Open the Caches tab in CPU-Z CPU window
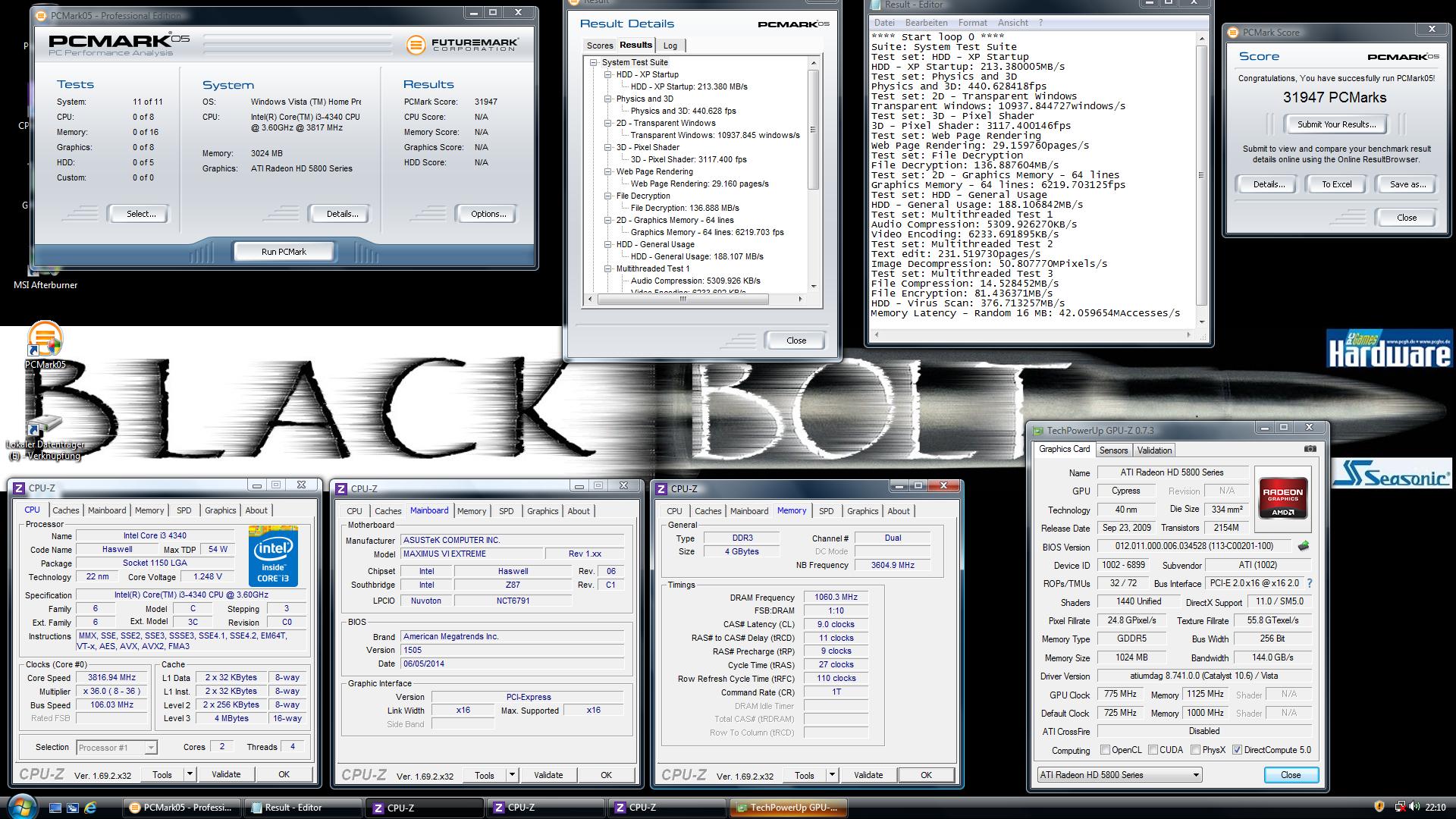The width and height of the screenshot is (1456, 819). click(x=66, y=510)
